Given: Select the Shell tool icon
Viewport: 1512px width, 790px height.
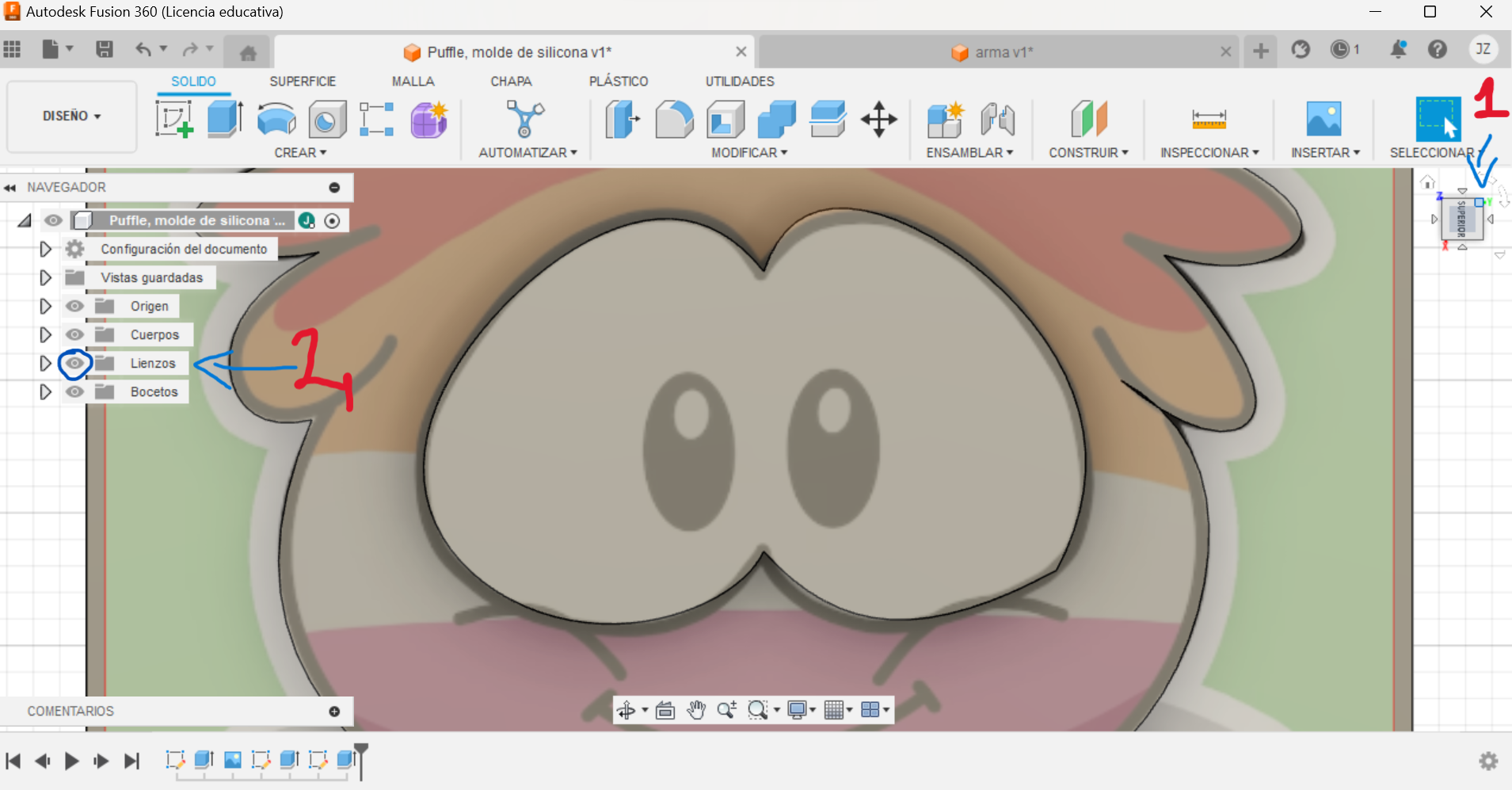Looking at the screenshot, I should (726, 120).
